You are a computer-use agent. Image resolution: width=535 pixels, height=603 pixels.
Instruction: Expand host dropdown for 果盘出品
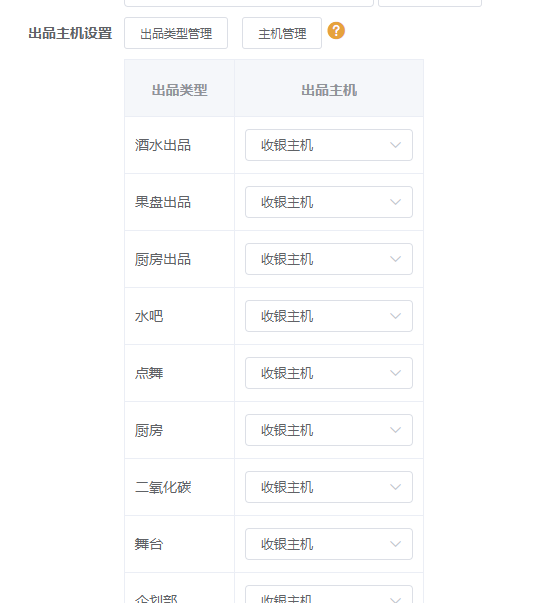click(329, 202)
